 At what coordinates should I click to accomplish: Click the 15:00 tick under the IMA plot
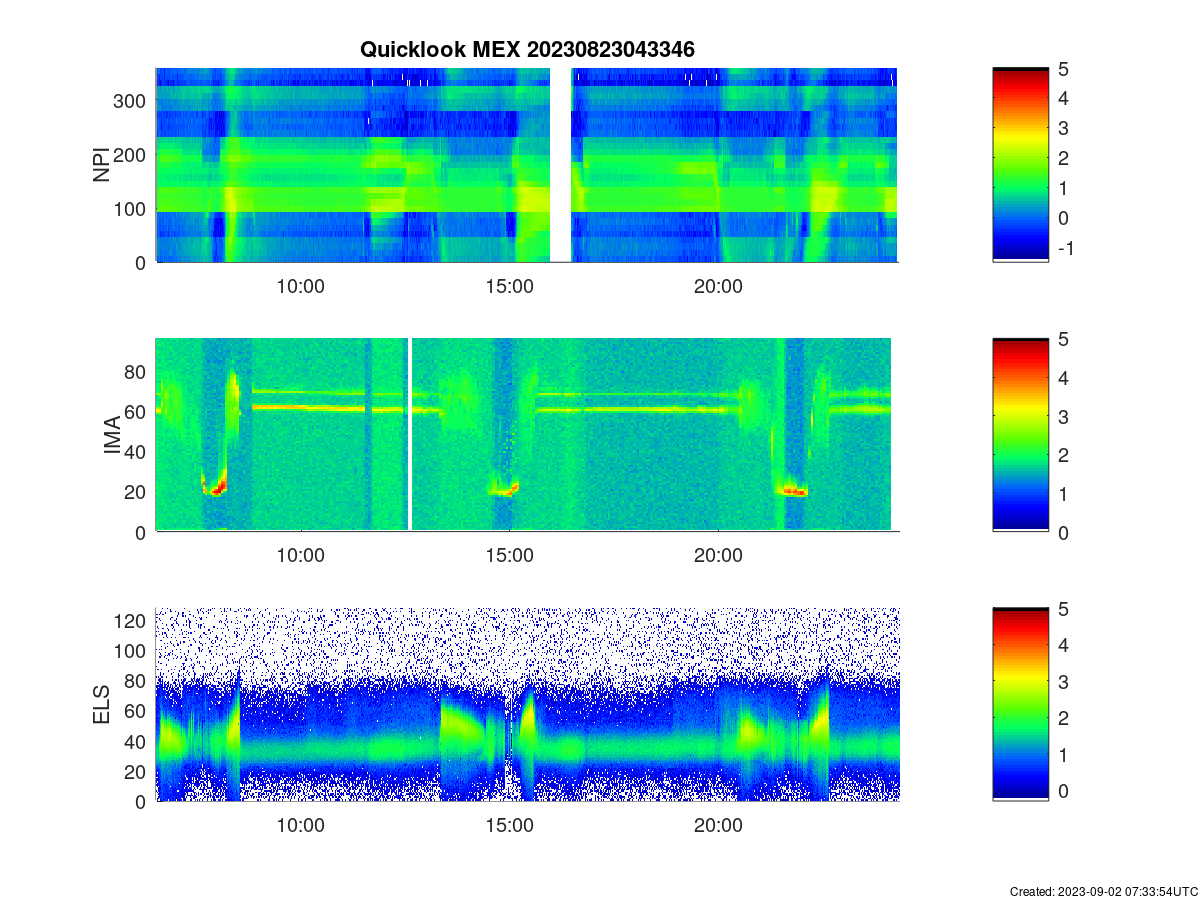pos(509,556)
